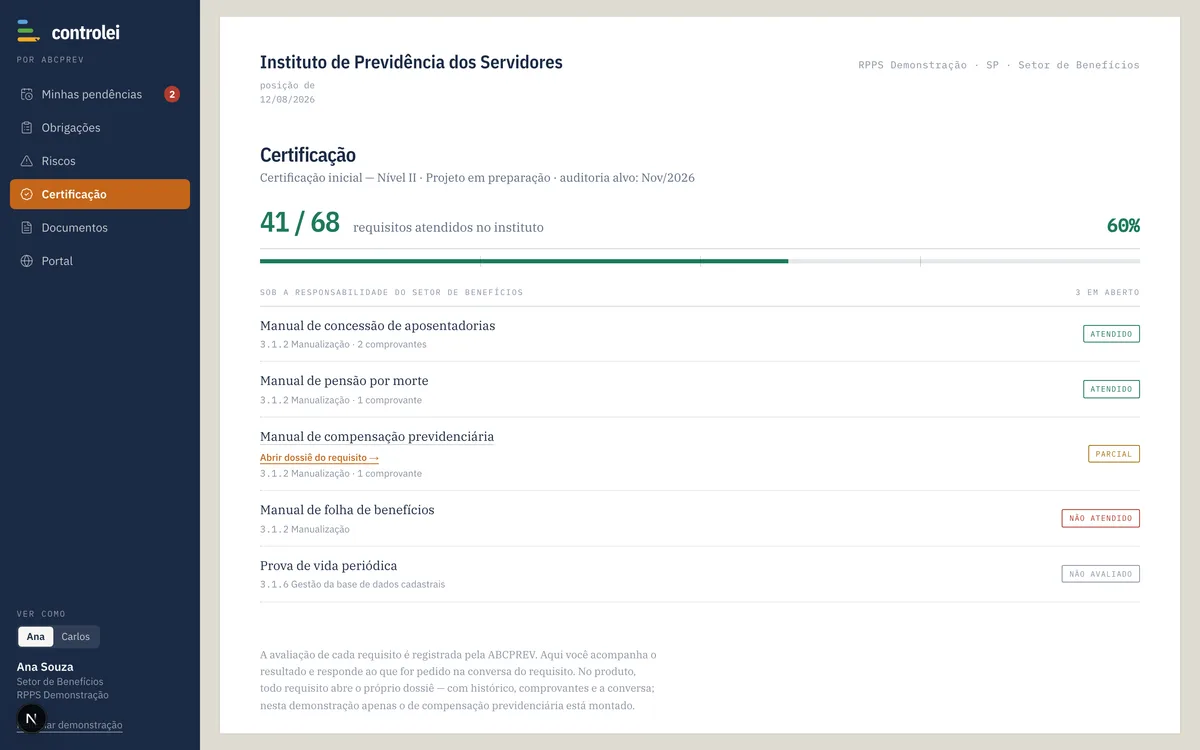Navigate to Portal
This screenshot has width=1200, height=750.
(x=100, y=261)
